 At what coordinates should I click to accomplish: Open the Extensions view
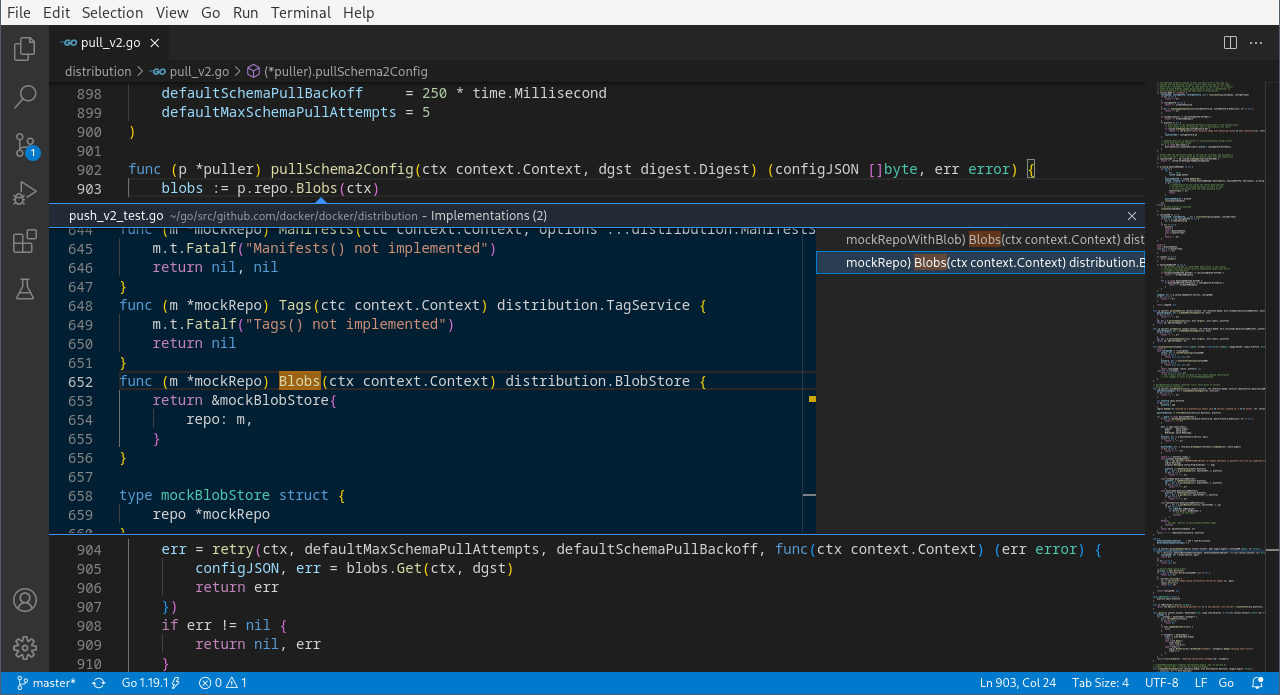tap(25, 242)
